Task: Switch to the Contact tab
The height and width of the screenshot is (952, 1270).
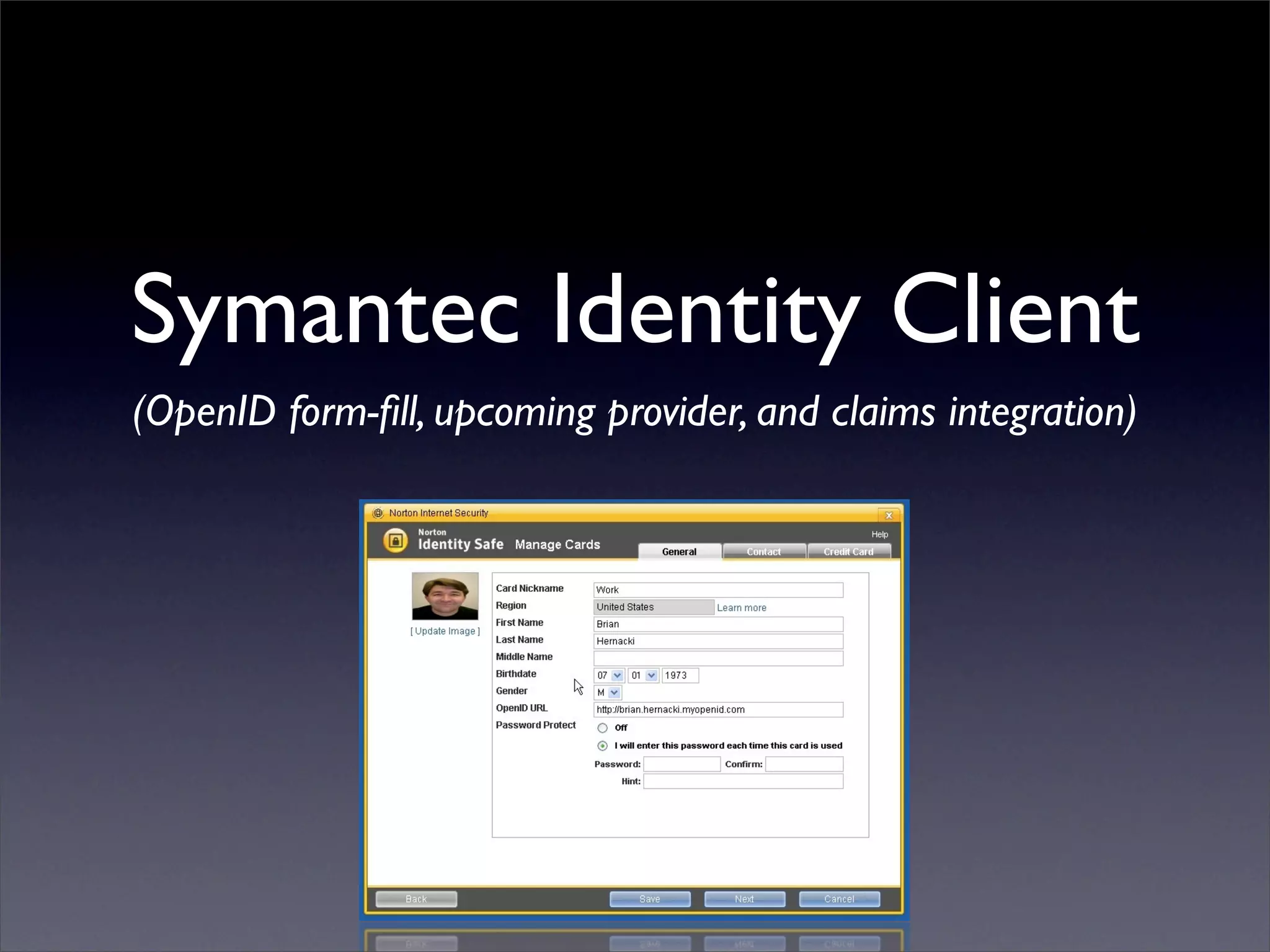Action: click(x=764, y=552)
